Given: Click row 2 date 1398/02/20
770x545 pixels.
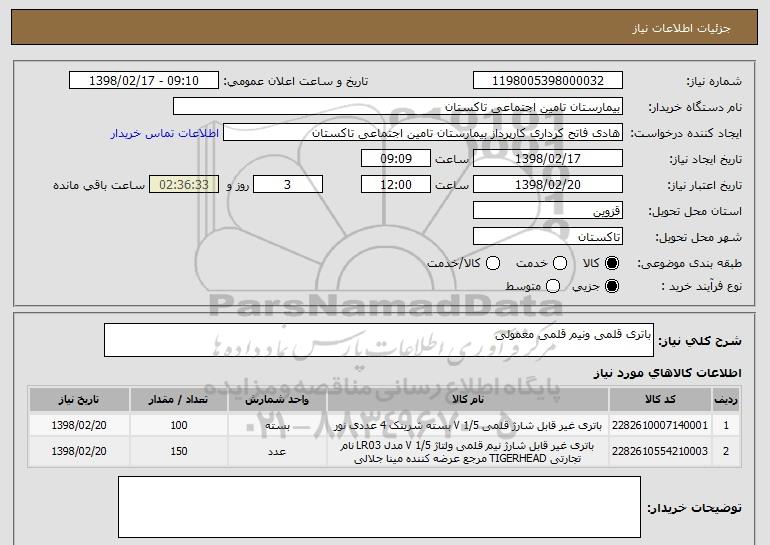Looking at the screenshot, I should (x=79, y=451).
